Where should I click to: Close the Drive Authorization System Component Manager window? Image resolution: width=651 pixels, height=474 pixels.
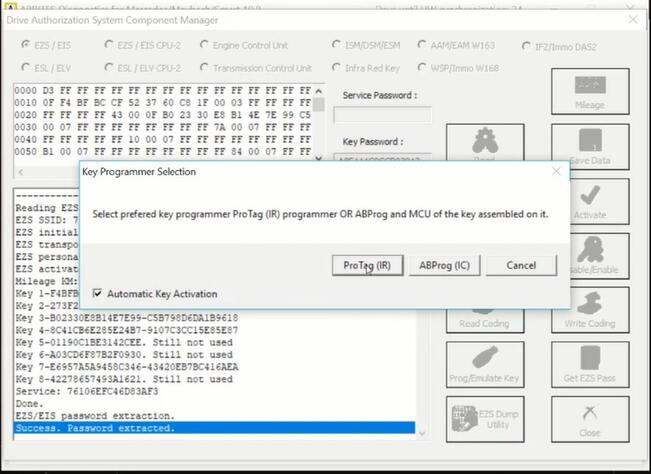(633, 20)
